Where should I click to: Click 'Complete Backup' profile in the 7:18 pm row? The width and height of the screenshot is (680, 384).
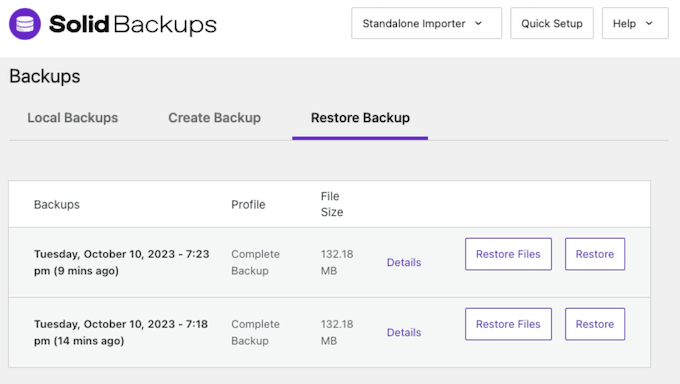[x=255, y=332]
